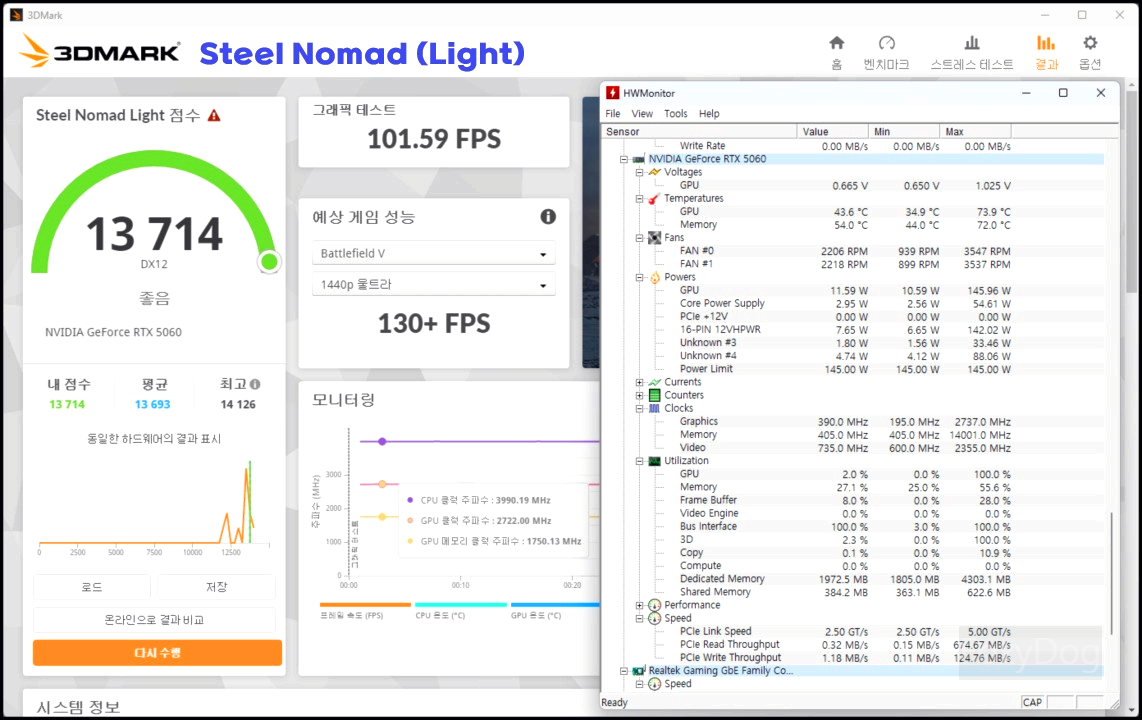Click the Fans icon in HWMonitor tree

point(654,237)
